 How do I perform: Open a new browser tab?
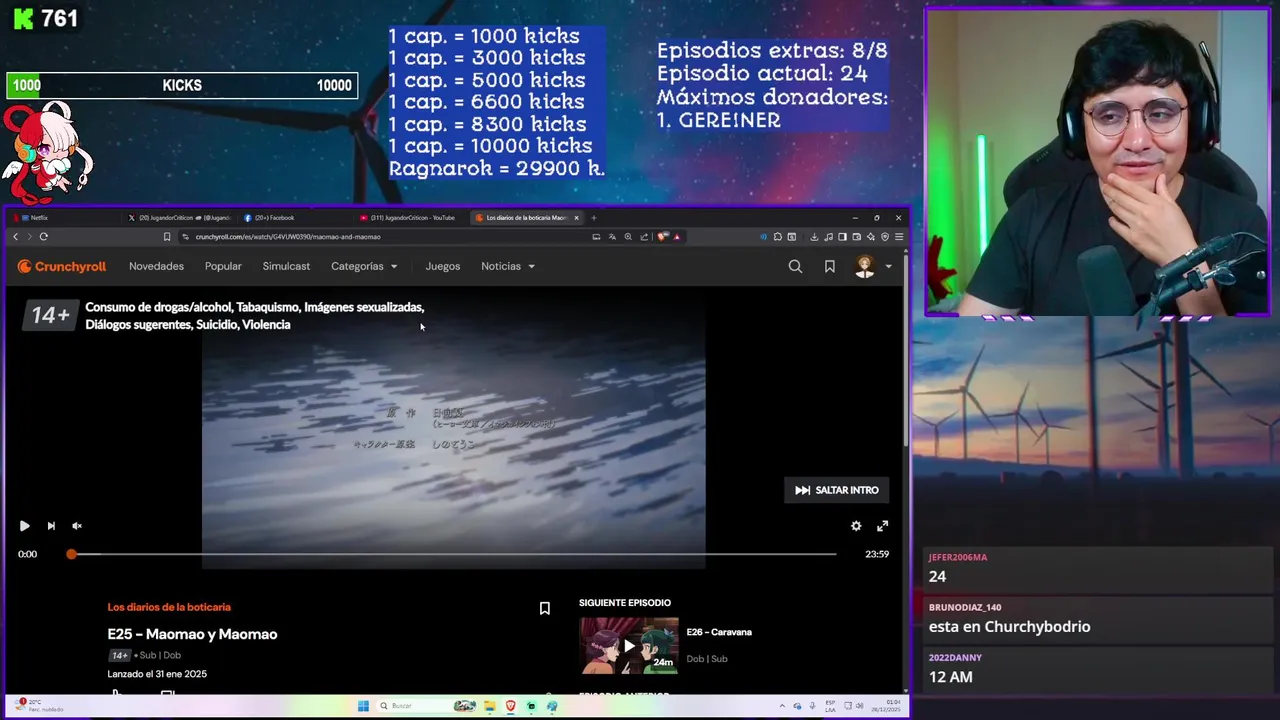593,217
